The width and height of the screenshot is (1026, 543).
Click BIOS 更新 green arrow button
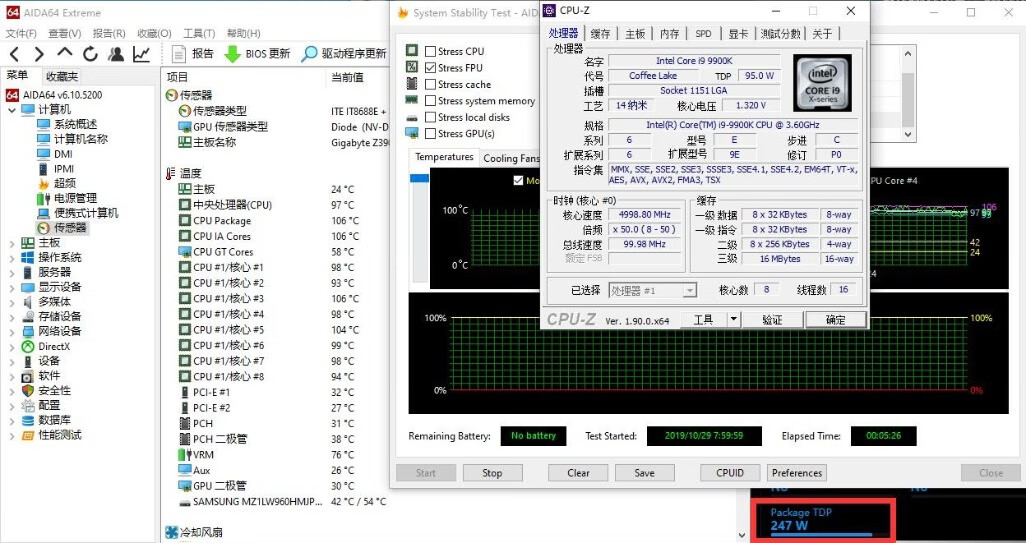coord(257,54)
